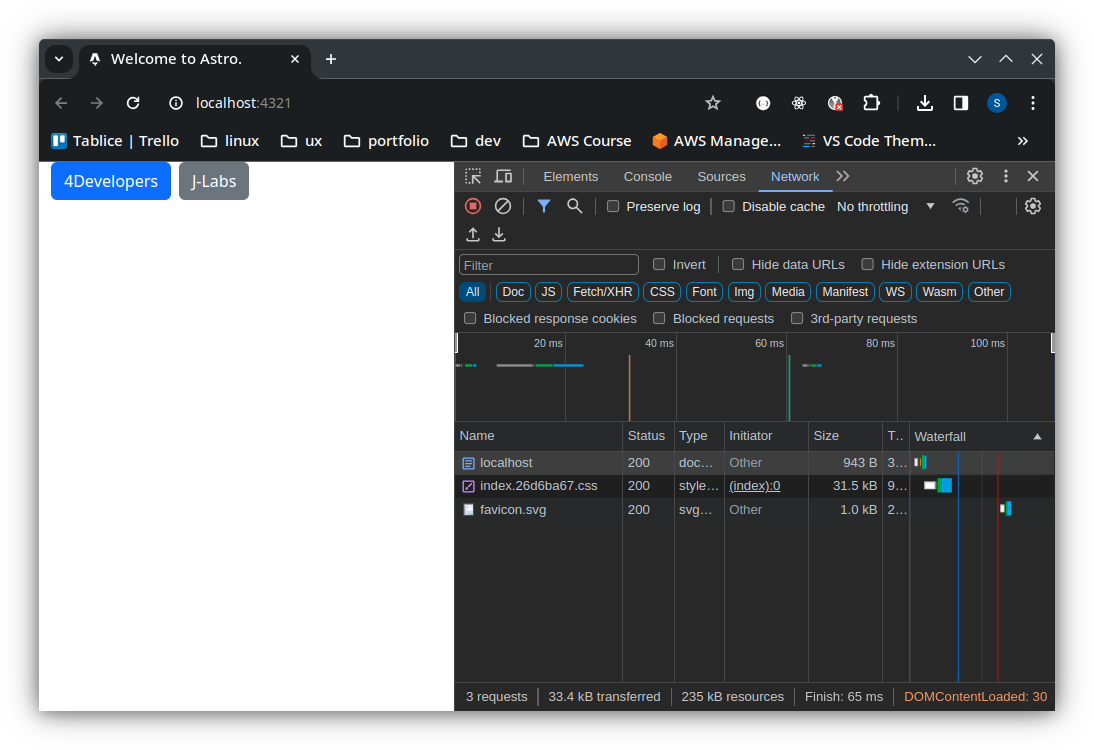Go back in browser history
Screen dimensions: 1094x750
61,103
